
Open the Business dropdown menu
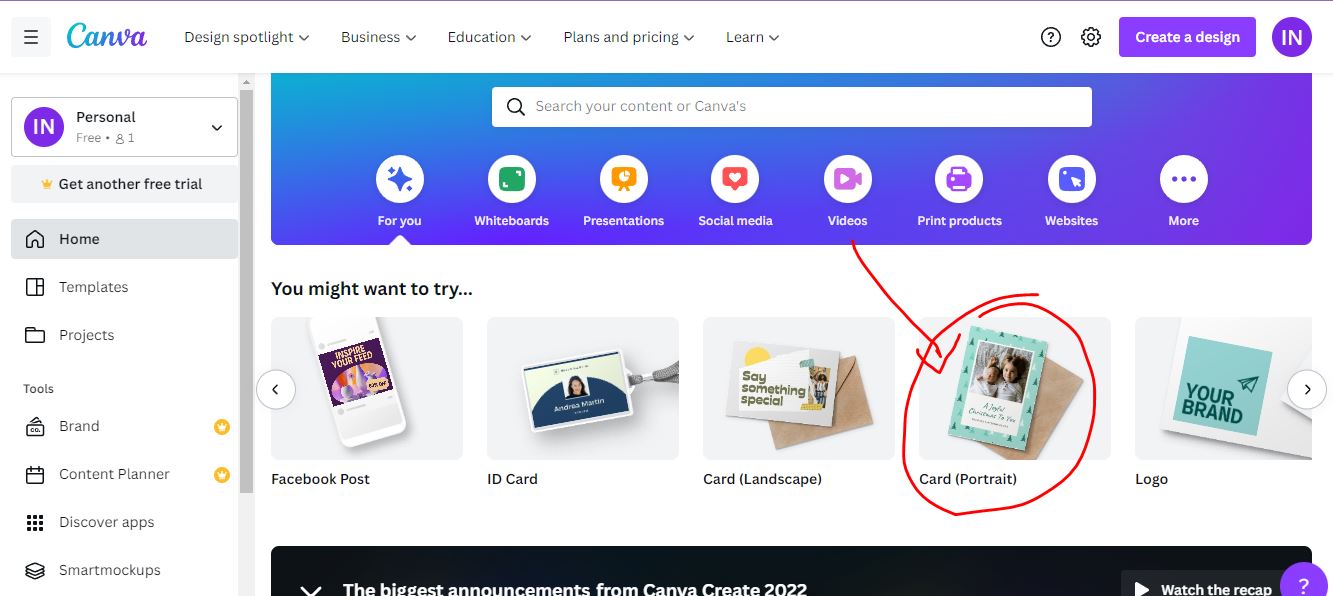click(x=378, y=36)
